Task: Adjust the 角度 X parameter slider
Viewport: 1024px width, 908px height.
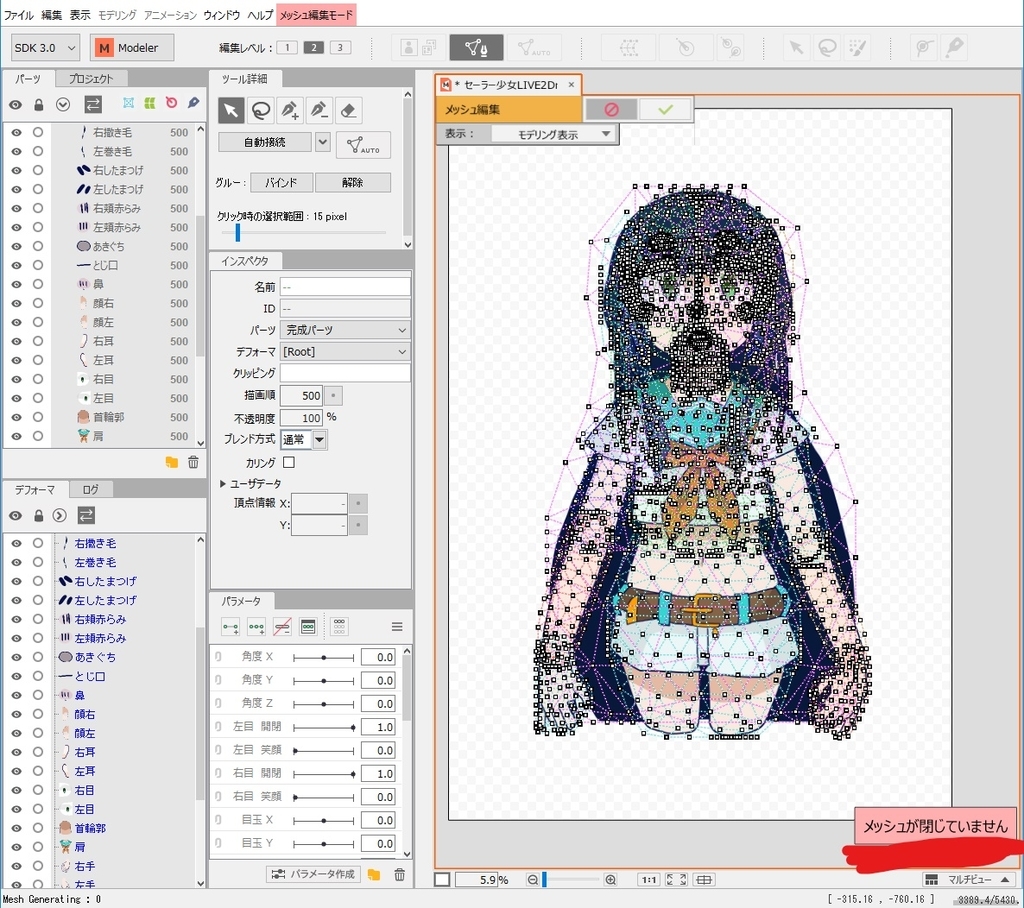Action: pyautogui.click(x=323, y=657)
